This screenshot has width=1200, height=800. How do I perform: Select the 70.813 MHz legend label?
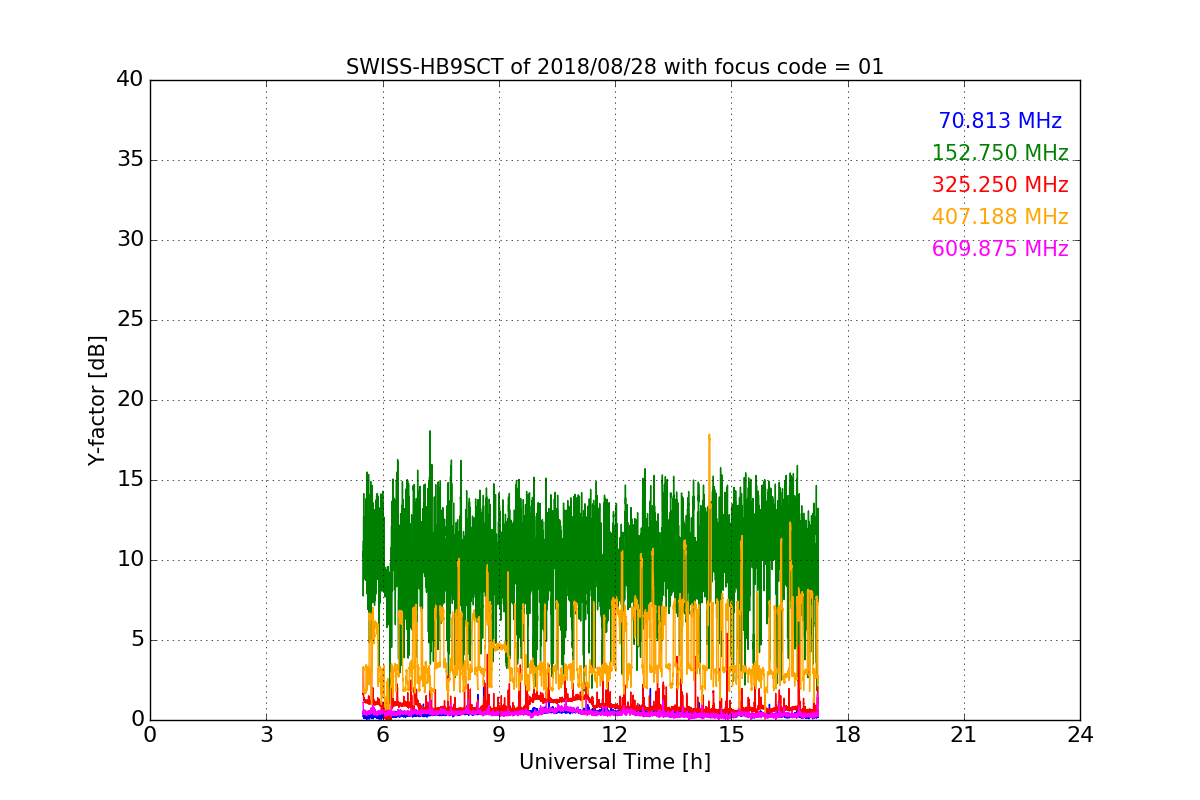pyautogui.click(x=1000, y=121)
